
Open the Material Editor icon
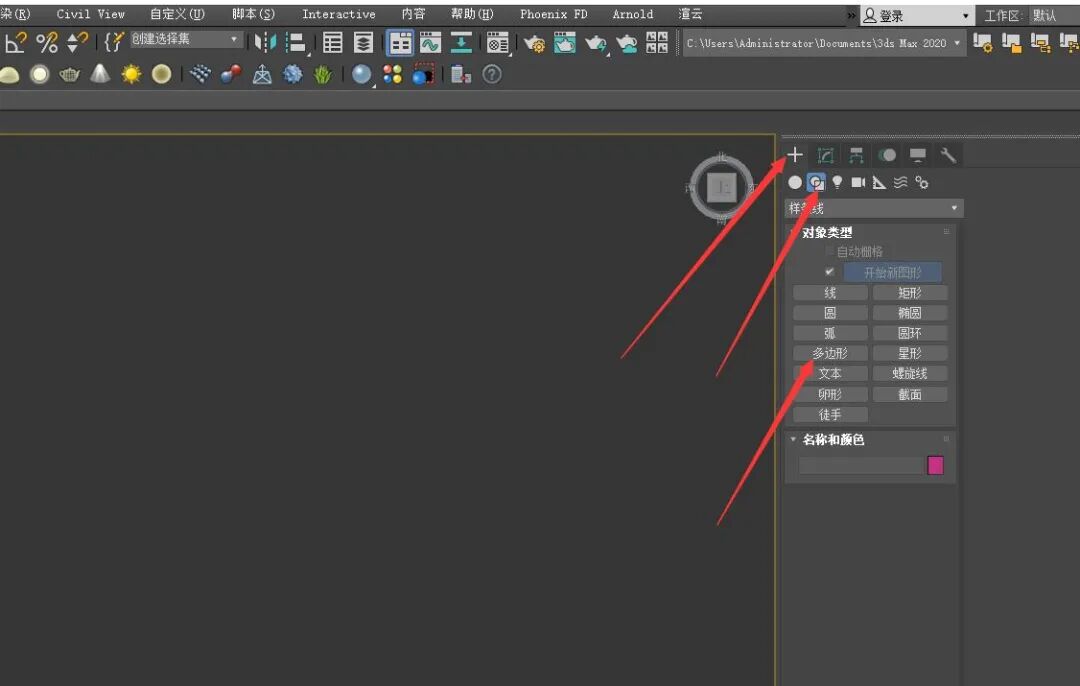(497, 43)
